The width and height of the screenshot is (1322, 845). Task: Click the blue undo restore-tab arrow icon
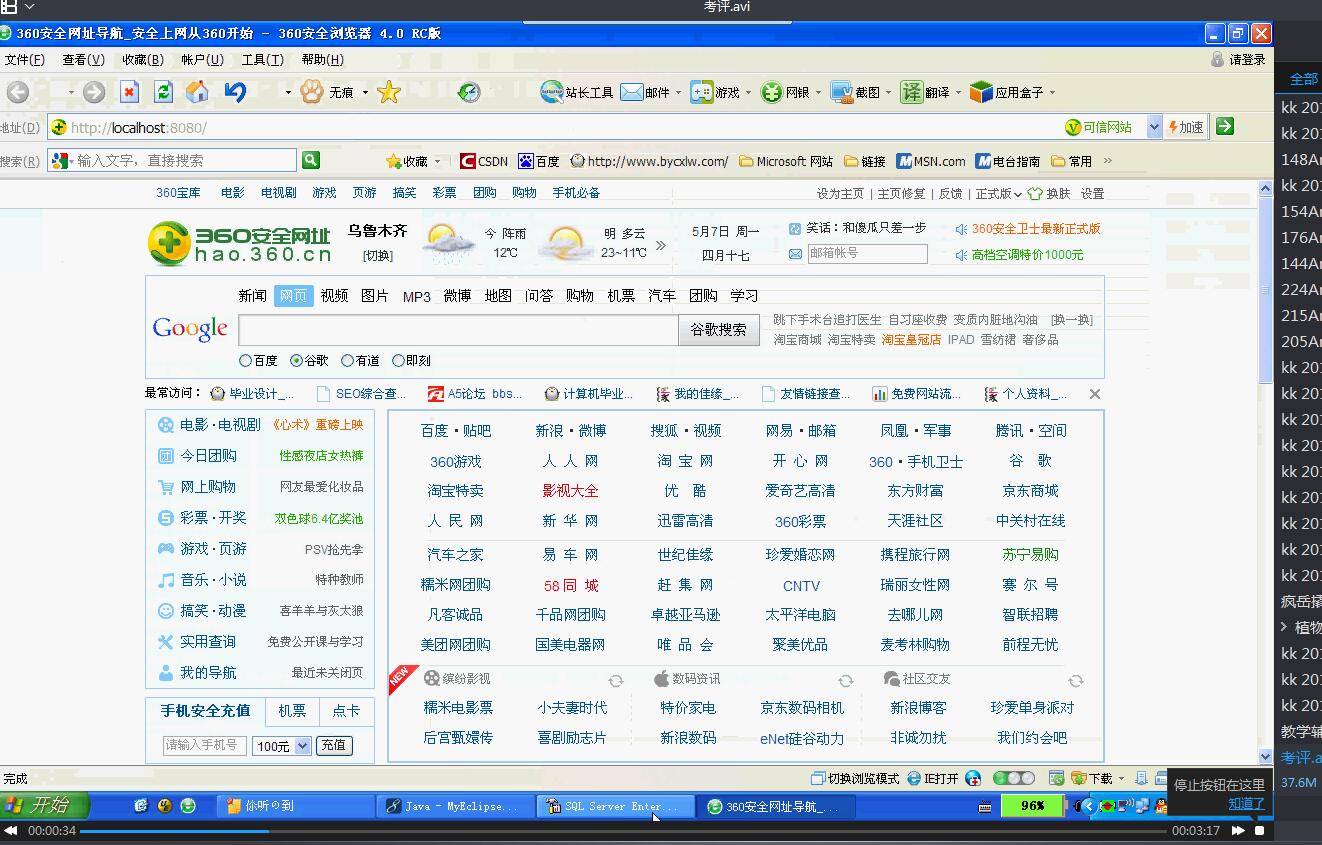[235, 92]
